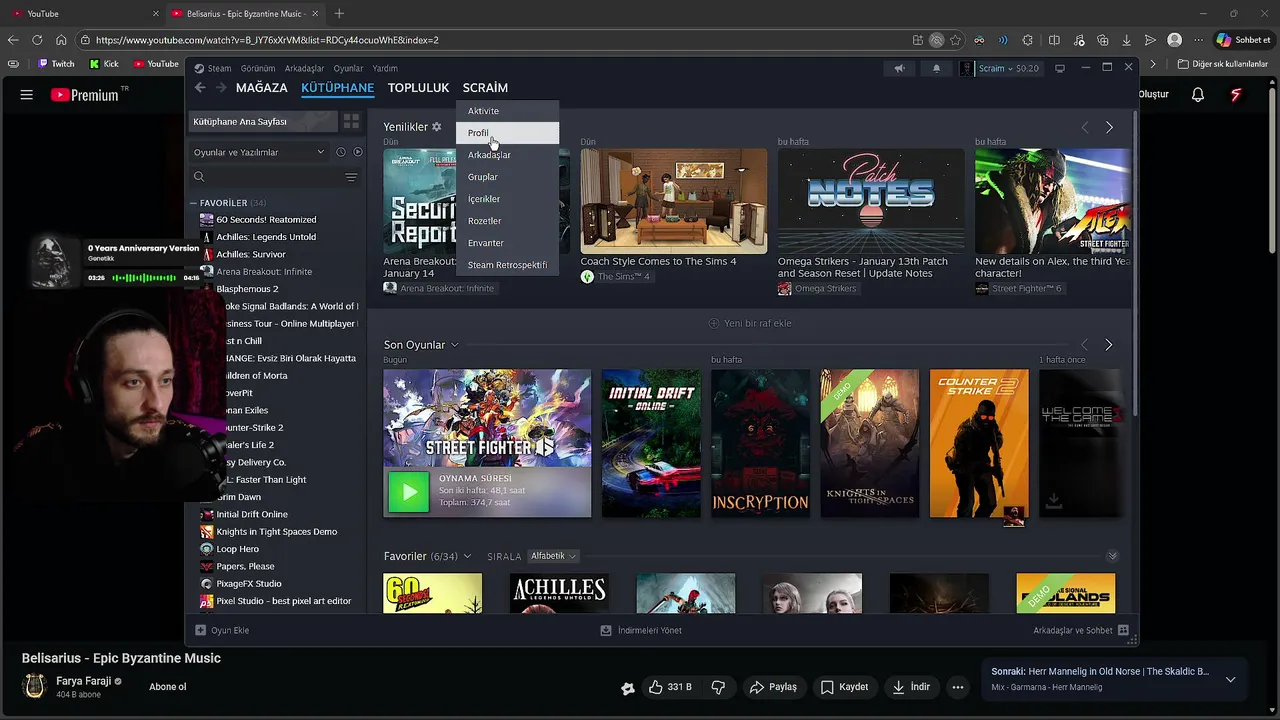Collapse Favoriler shelf with double chevron
1280x720 pixels.
click(x=1112, y=556)
